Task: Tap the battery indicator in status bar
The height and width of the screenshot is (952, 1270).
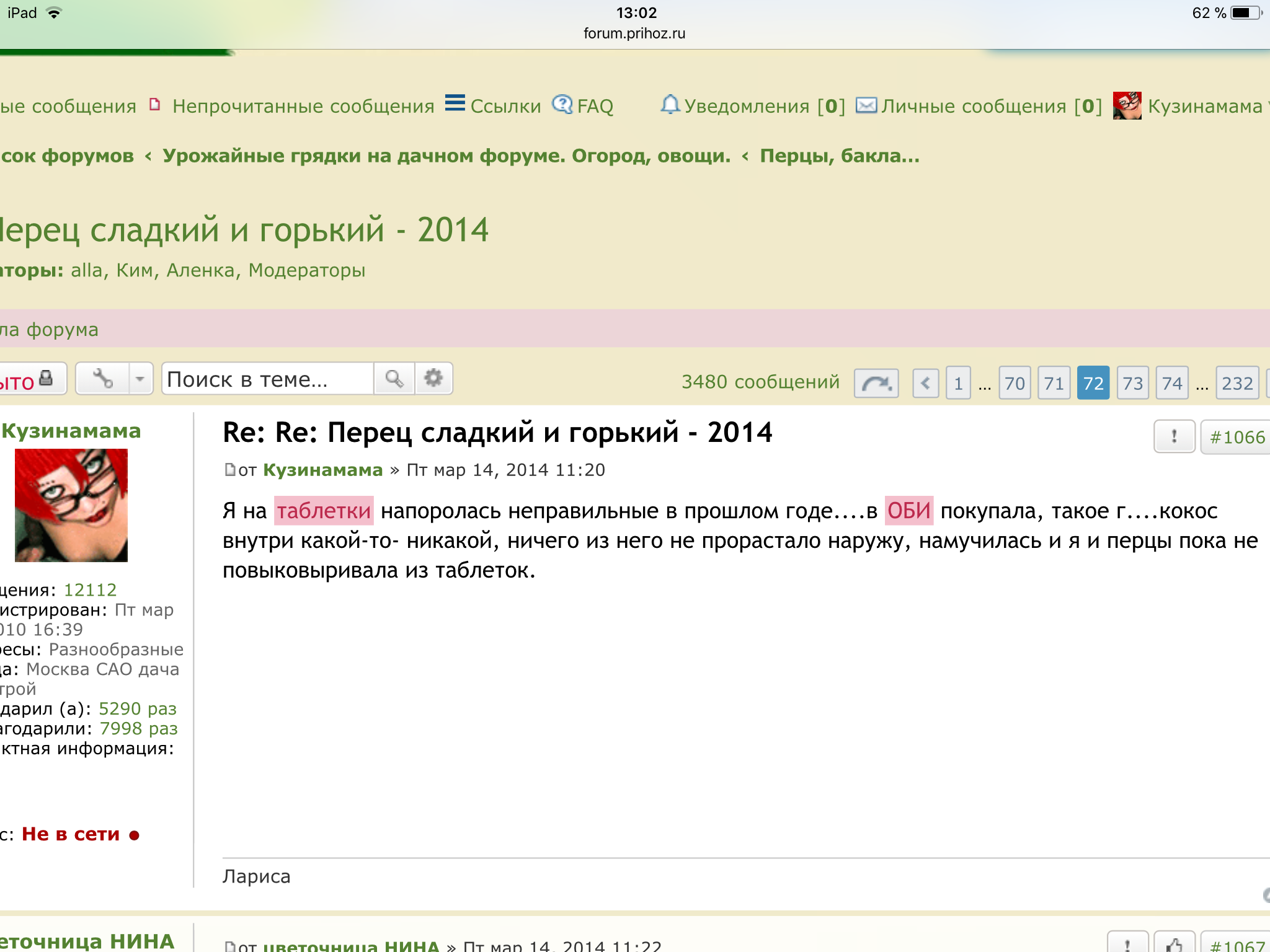Action: [1245, 13]
